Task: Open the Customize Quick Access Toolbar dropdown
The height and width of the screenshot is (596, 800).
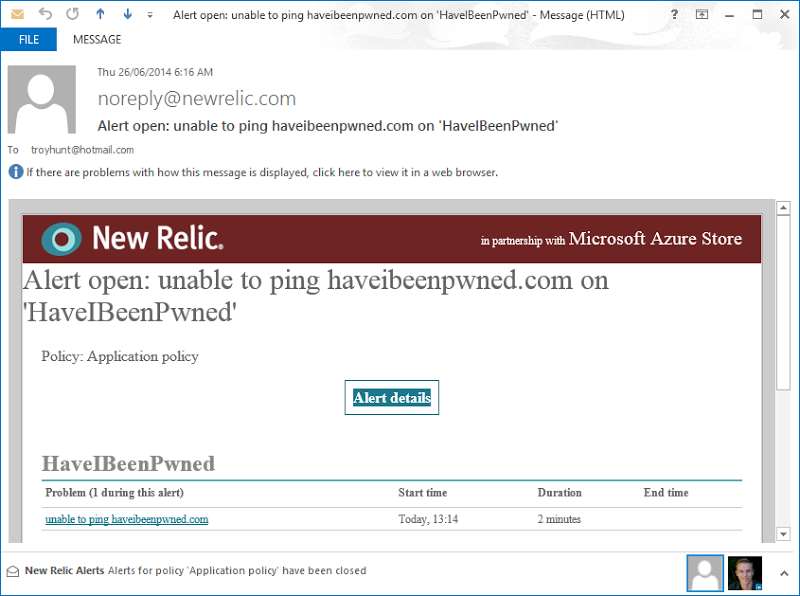Action: [148, 14]
